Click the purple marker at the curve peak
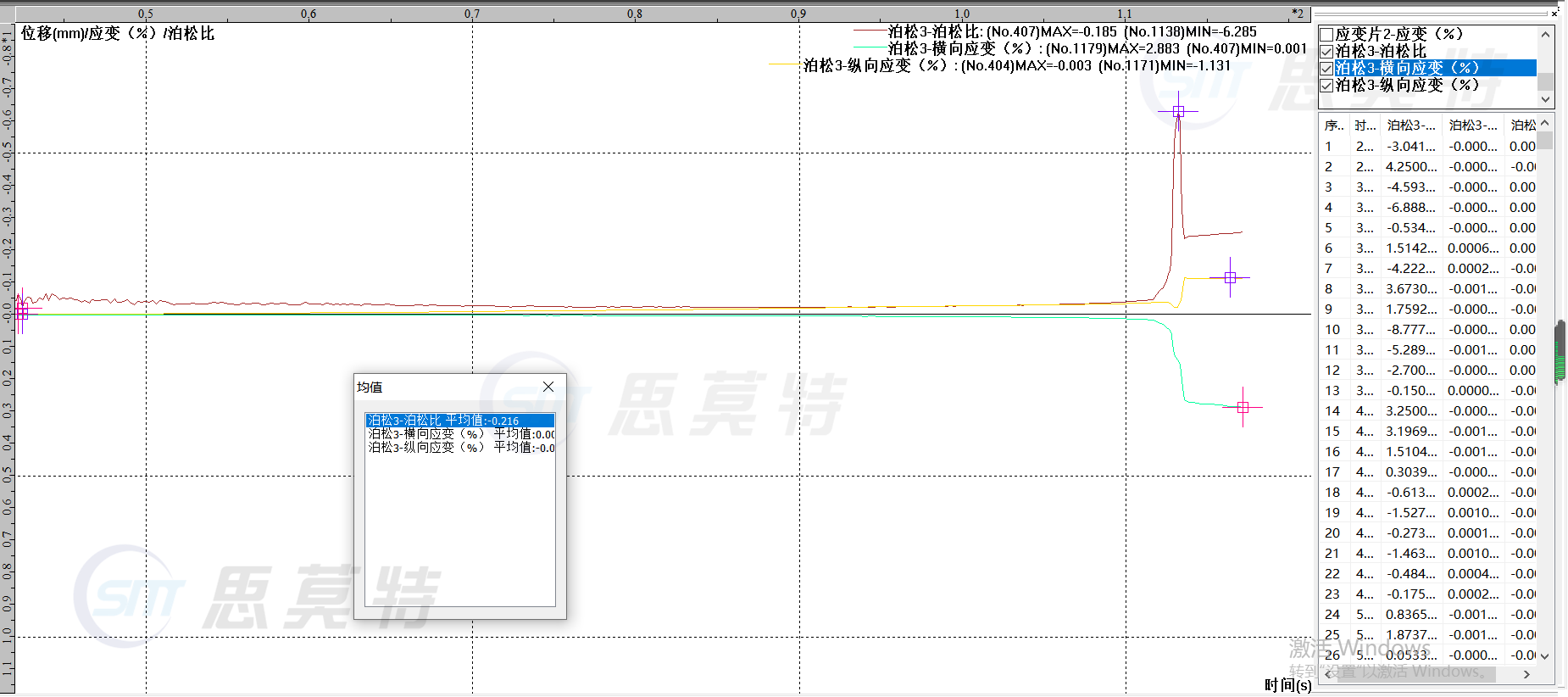 1178,111
